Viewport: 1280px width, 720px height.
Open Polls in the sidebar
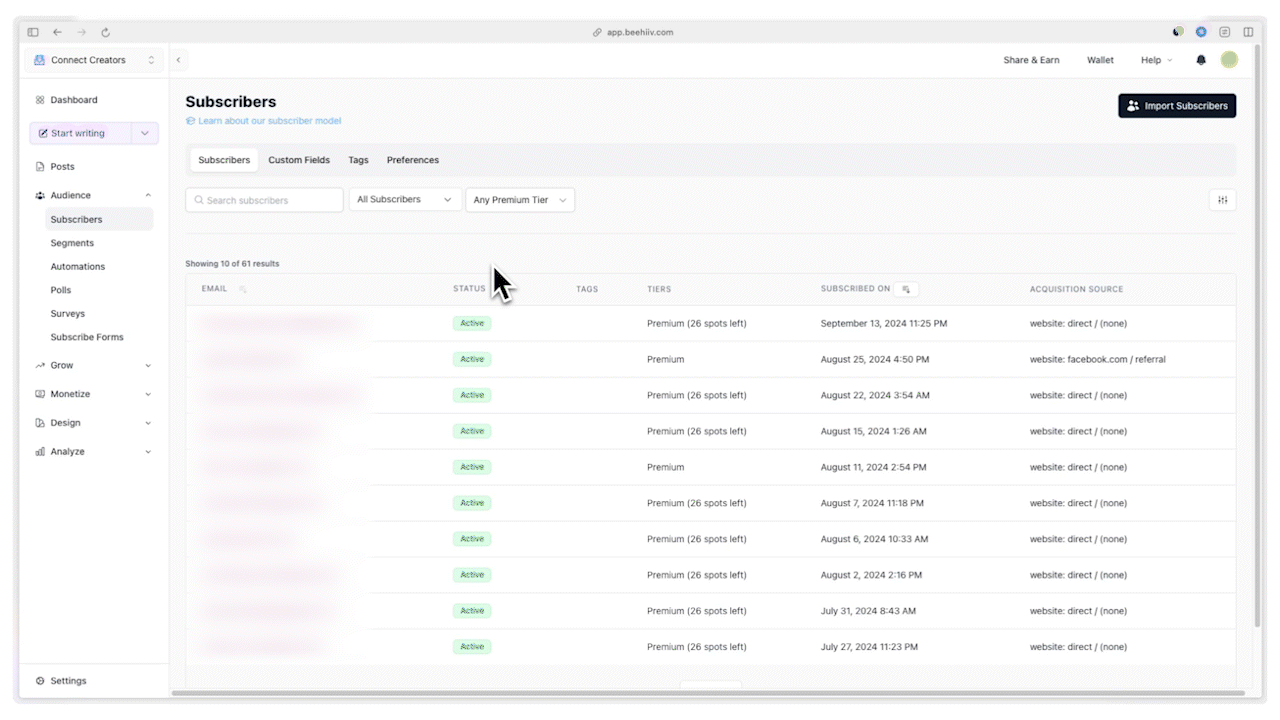pyautogui.click(x=61, y=290)
